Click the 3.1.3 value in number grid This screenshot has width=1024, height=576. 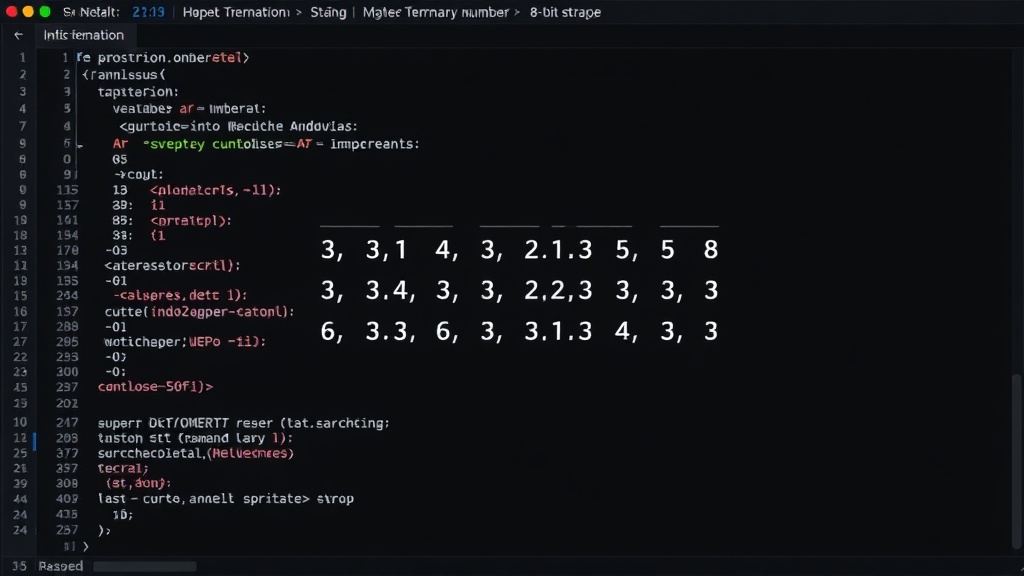558,332
